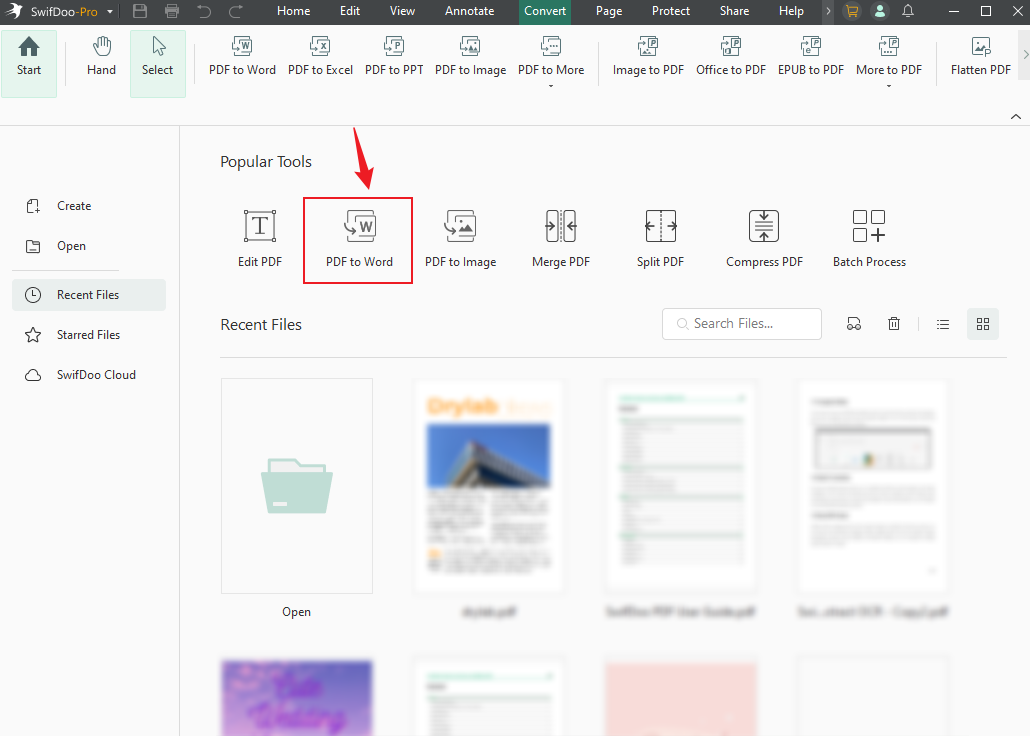
Task: Click the Save icon in title bar
Action: click(140, 11)
